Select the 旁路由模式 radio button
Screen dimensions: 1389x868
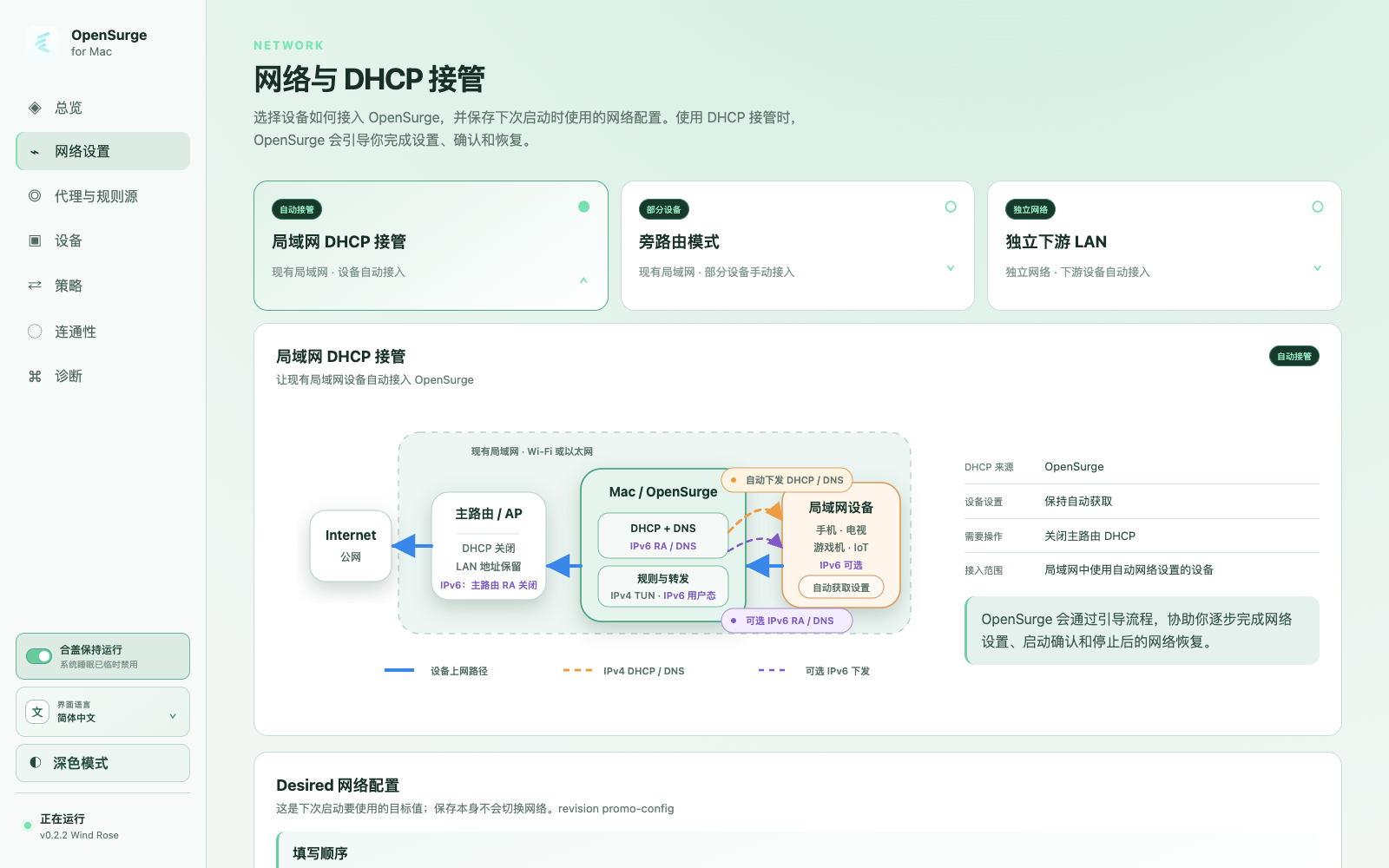[951, 207]
